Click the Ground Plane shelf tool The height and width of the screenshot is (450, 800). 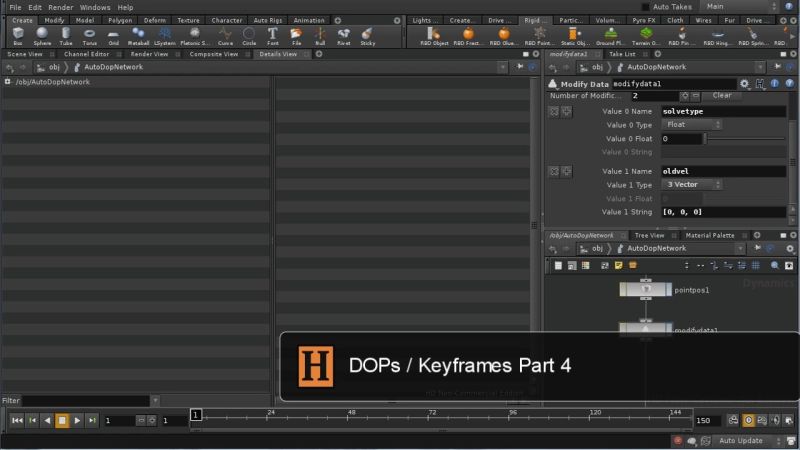610,36
